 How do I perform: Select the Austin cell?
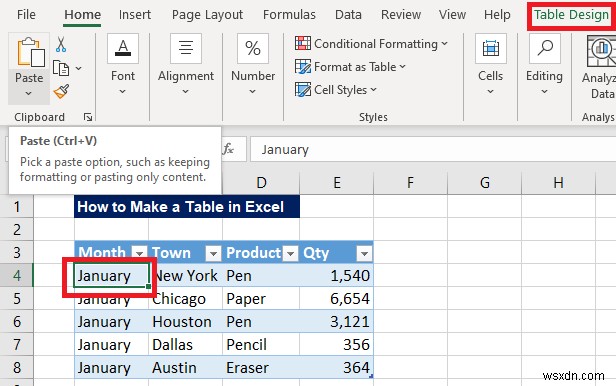(185, 368)
